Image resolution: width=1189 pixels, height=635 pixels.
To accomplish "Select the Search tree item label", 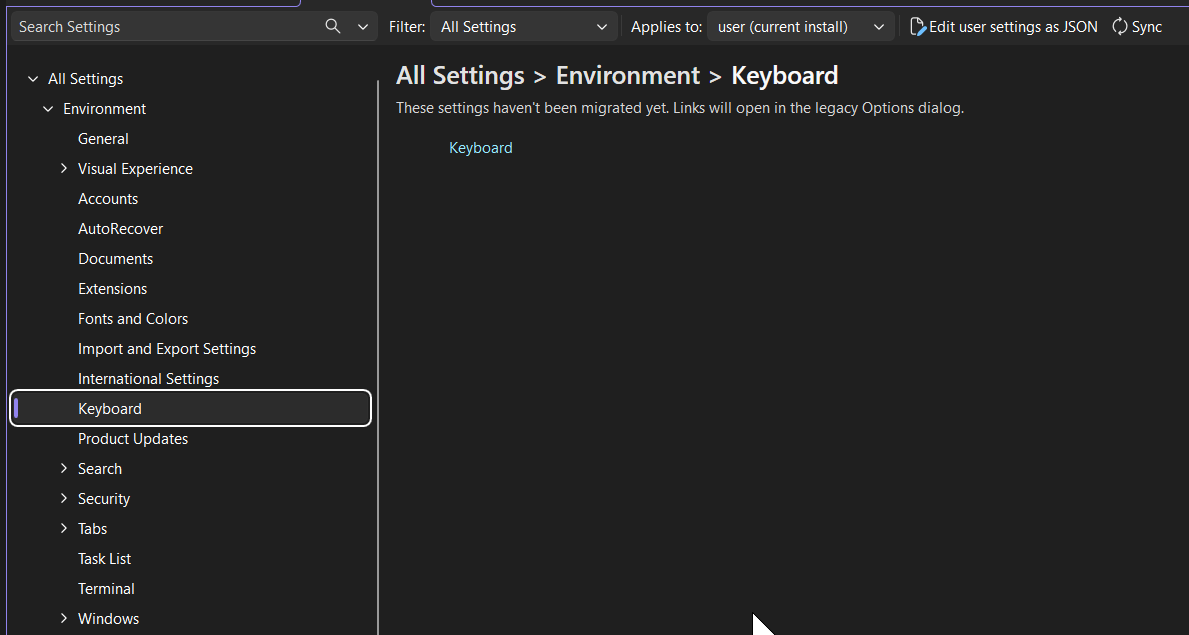I will coord(100,469).
